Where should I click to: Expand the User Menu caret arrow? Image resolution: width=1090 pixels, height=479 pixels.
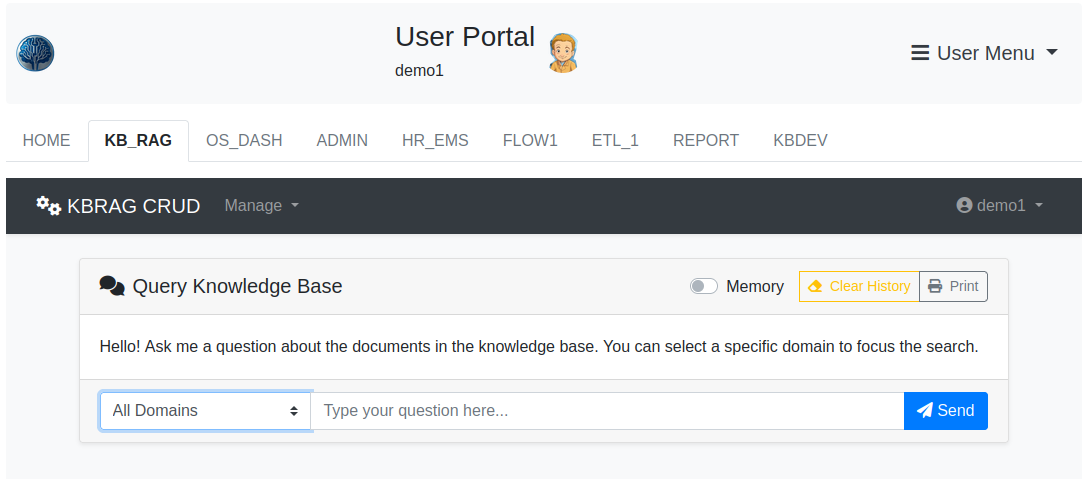[x=1052, y=53]
